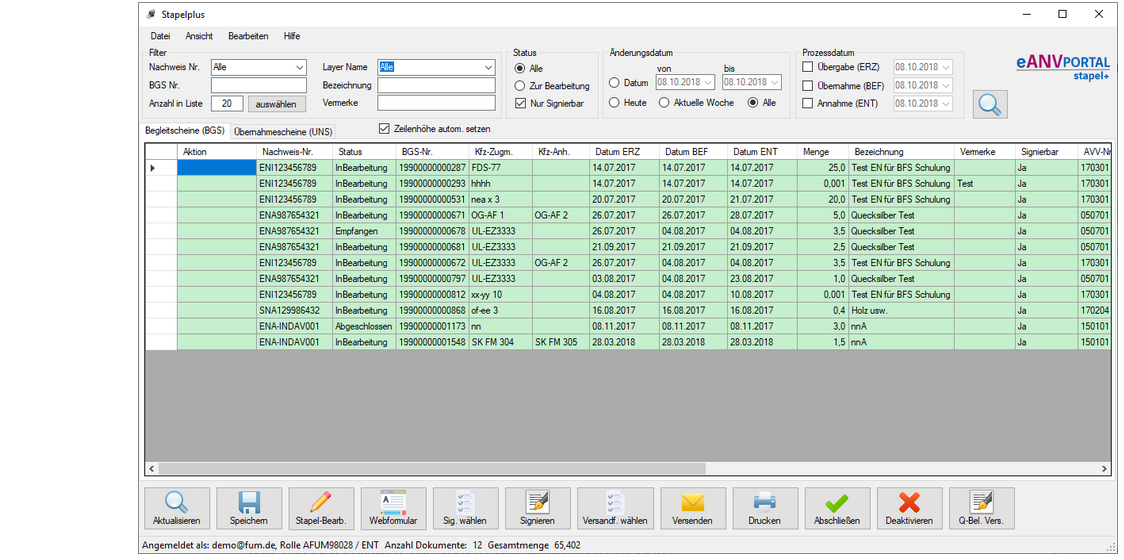Screen dimensions: 1124x560
Task: Select Status radio button Alle
Action: 520,69
